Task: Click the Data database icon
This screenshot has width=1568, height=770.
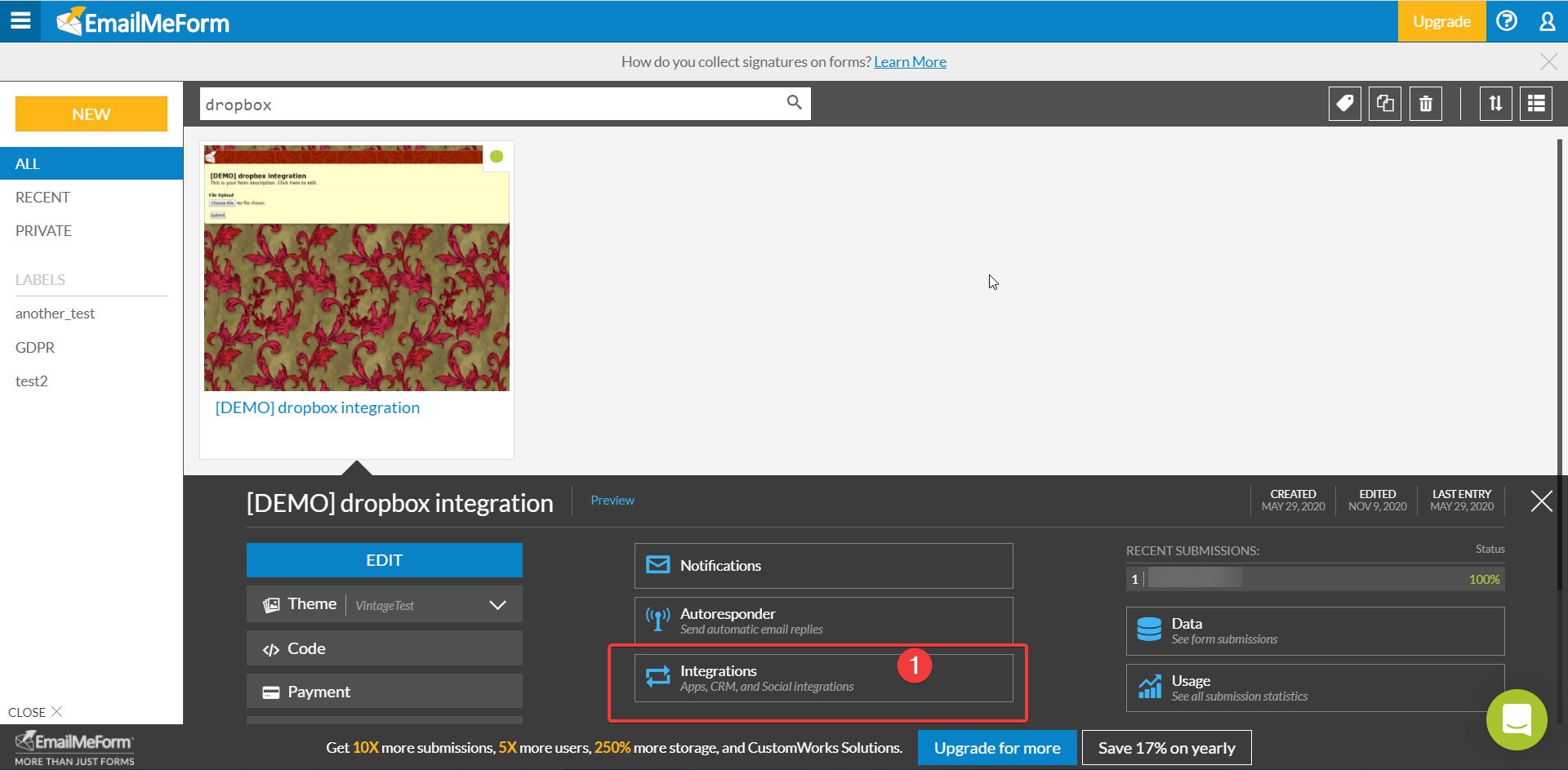Action: point(1149,630)
